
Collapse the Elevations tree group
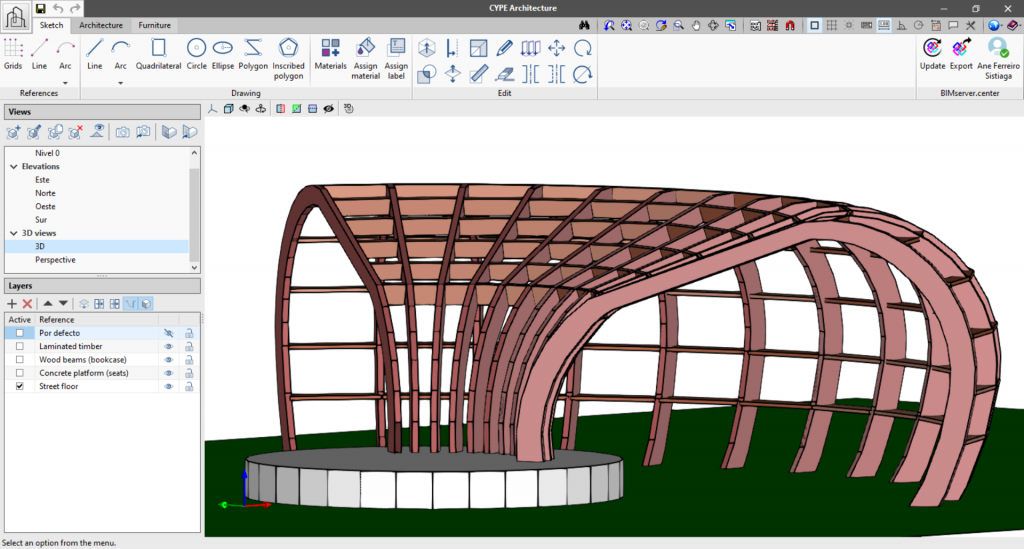coord(14,167)
